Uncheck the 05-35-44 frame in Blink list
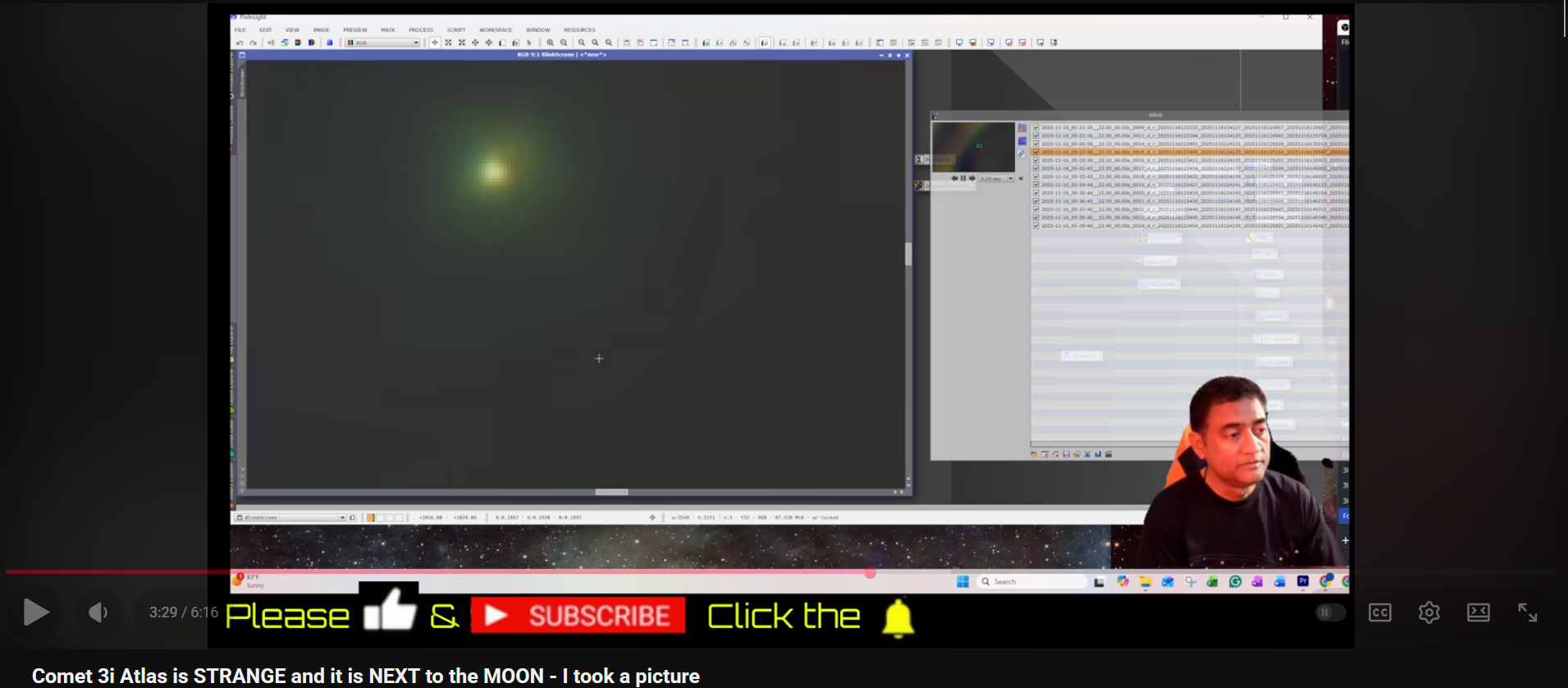The image size is (1568, 688). tap(1036, 193)
